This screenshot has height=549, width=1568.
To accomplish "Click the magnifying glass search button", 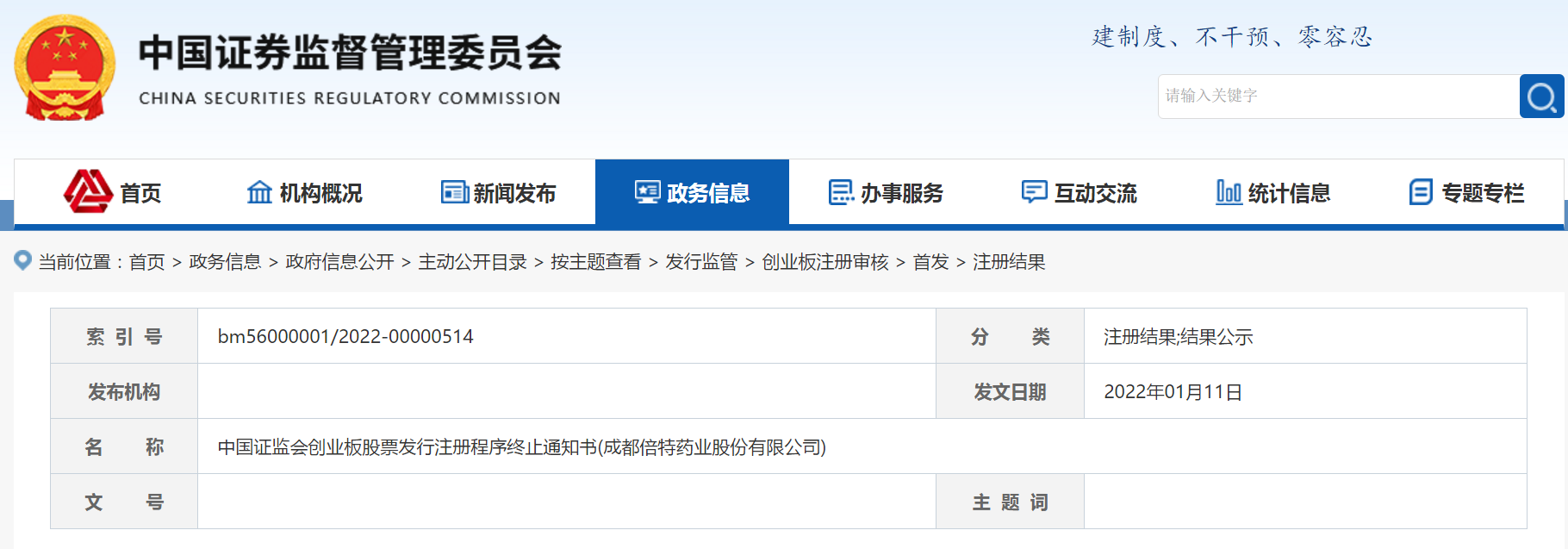I will 1541,97.
